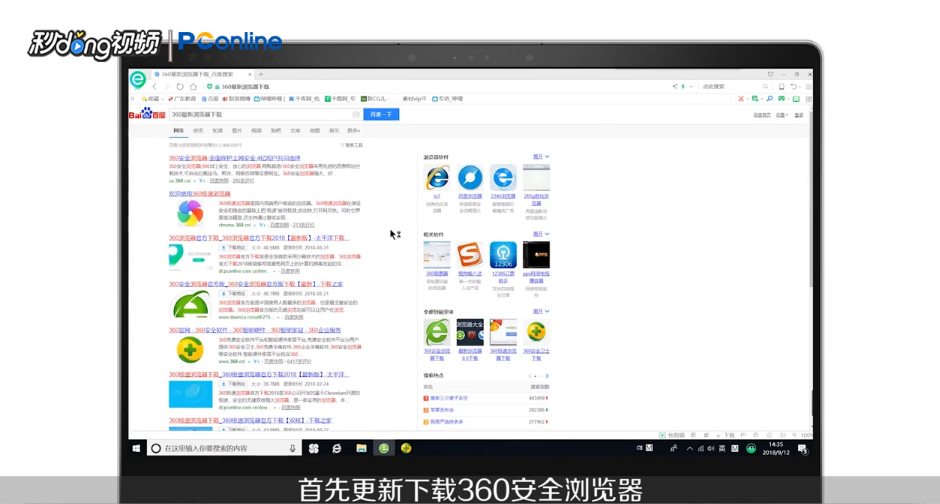
Task: Click the Cortana microphone icon
Action: [293, 448]
